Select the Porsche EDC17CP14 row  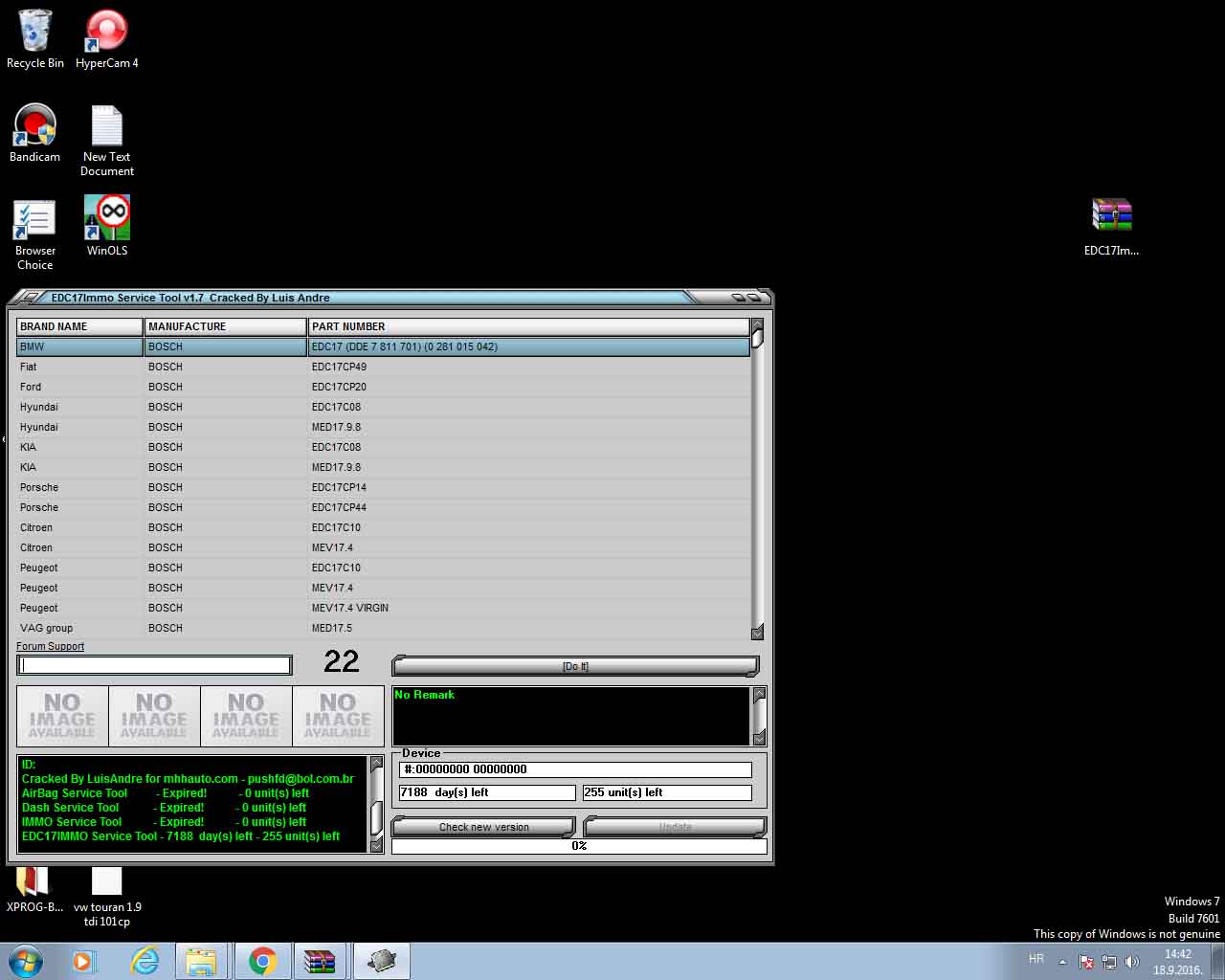pyautogui.click(x=383, y=487)
